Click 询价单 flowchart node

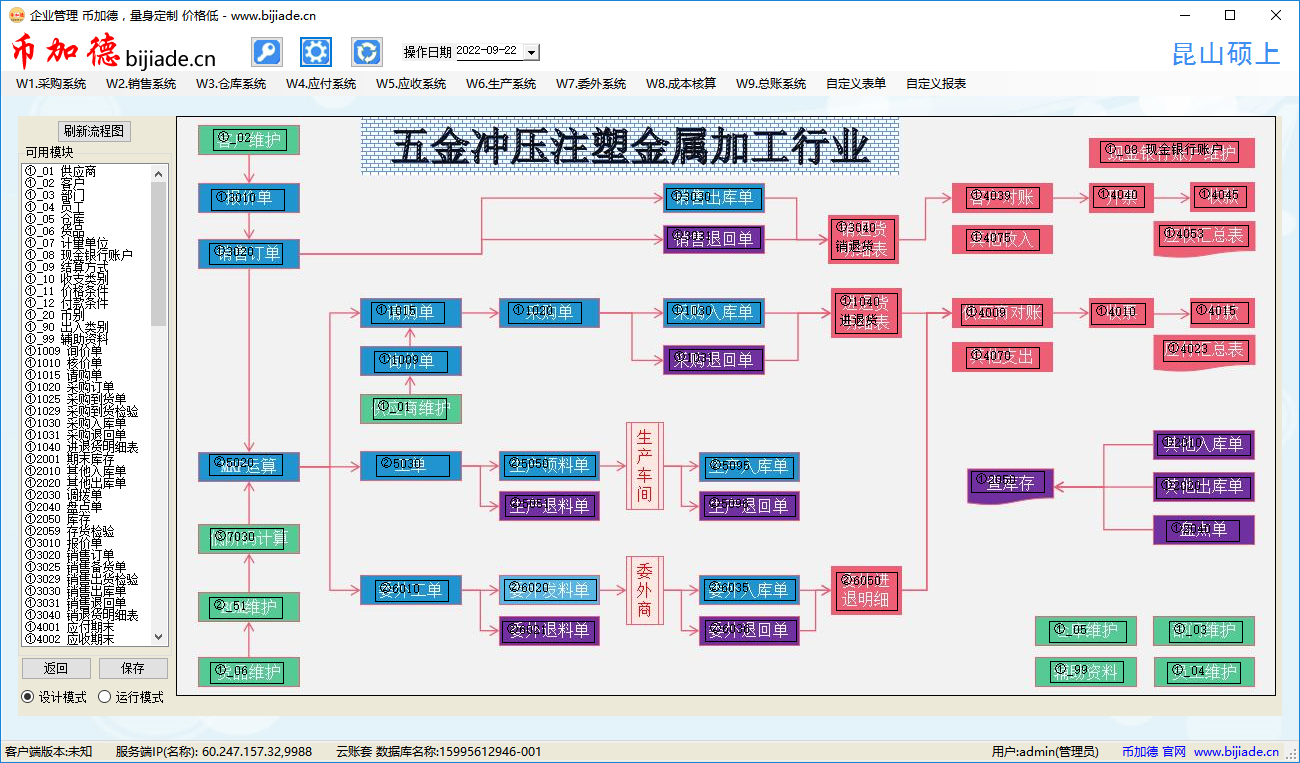(411, 361)
